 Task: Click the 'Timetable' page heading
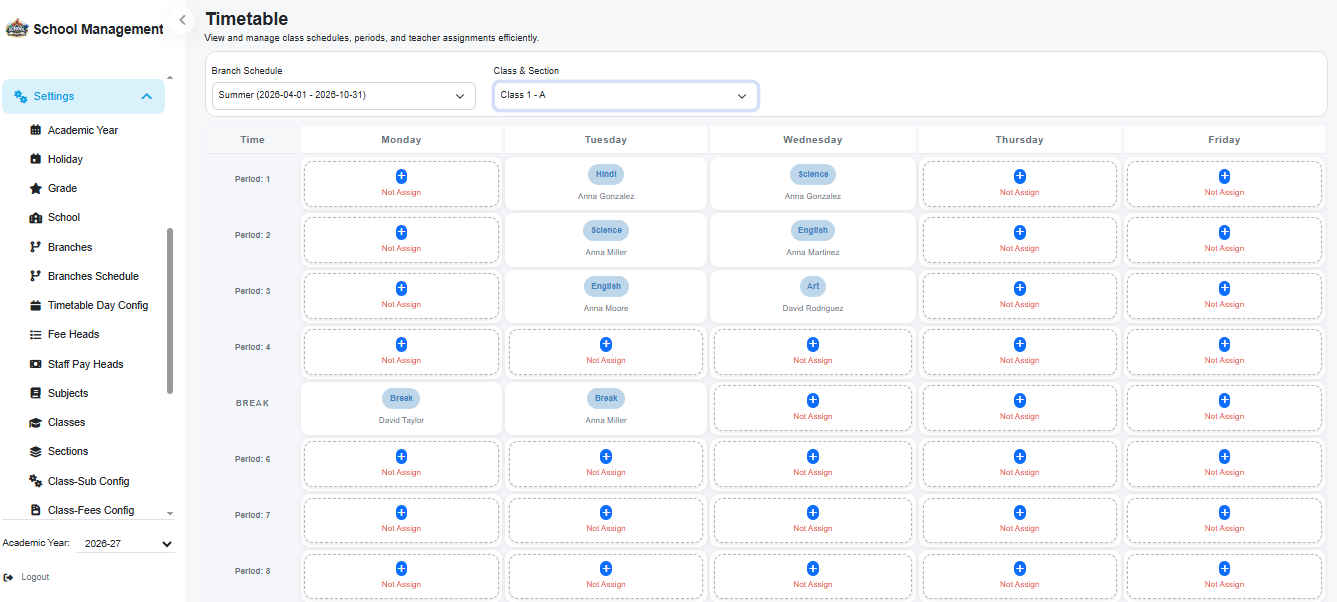pyautogui.click(x=247, y=19)
